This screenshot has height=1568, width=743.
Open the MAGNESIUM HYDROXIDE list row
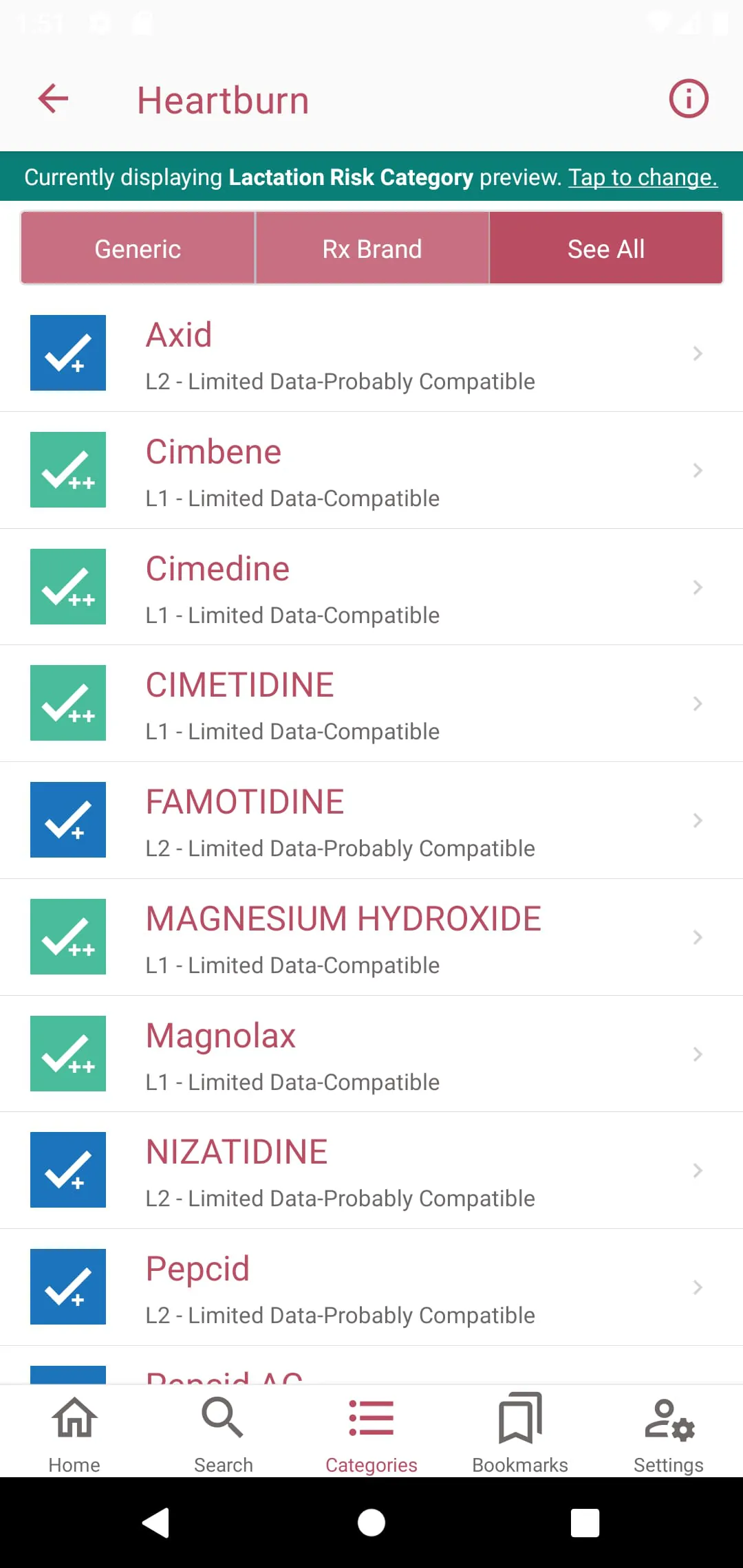coord(371,937)
